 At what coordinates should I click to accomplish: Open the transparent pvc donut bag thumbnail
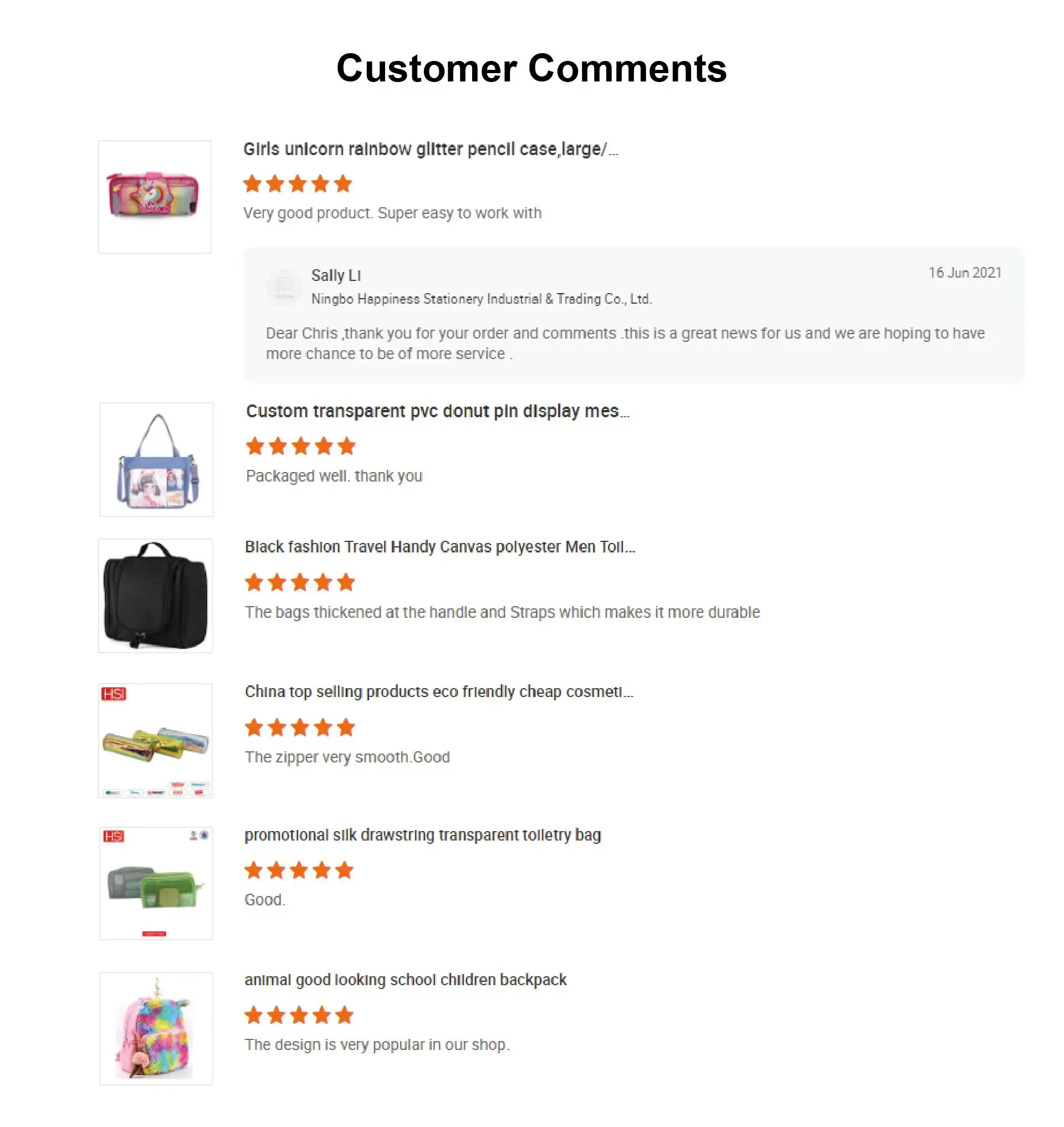click(156, 459)
